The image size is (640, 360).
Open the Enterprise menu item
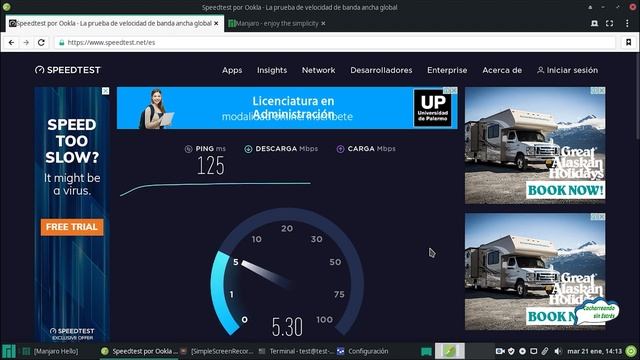pos(447,70)
